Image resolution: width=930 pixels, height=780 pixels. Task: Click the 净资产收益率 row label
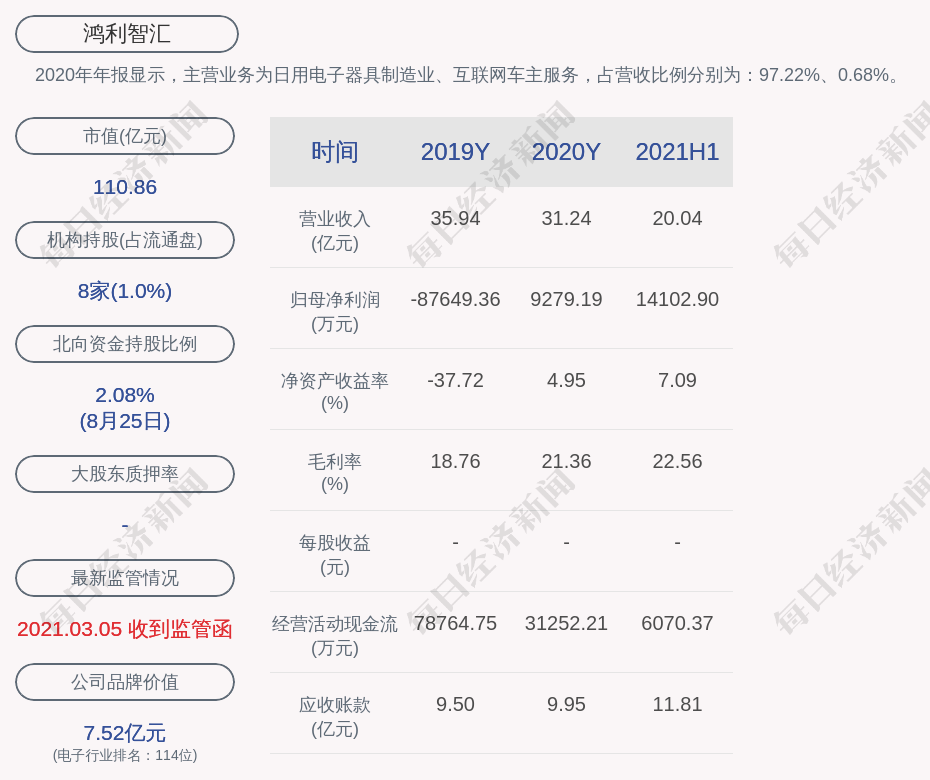tap(334, 392)
